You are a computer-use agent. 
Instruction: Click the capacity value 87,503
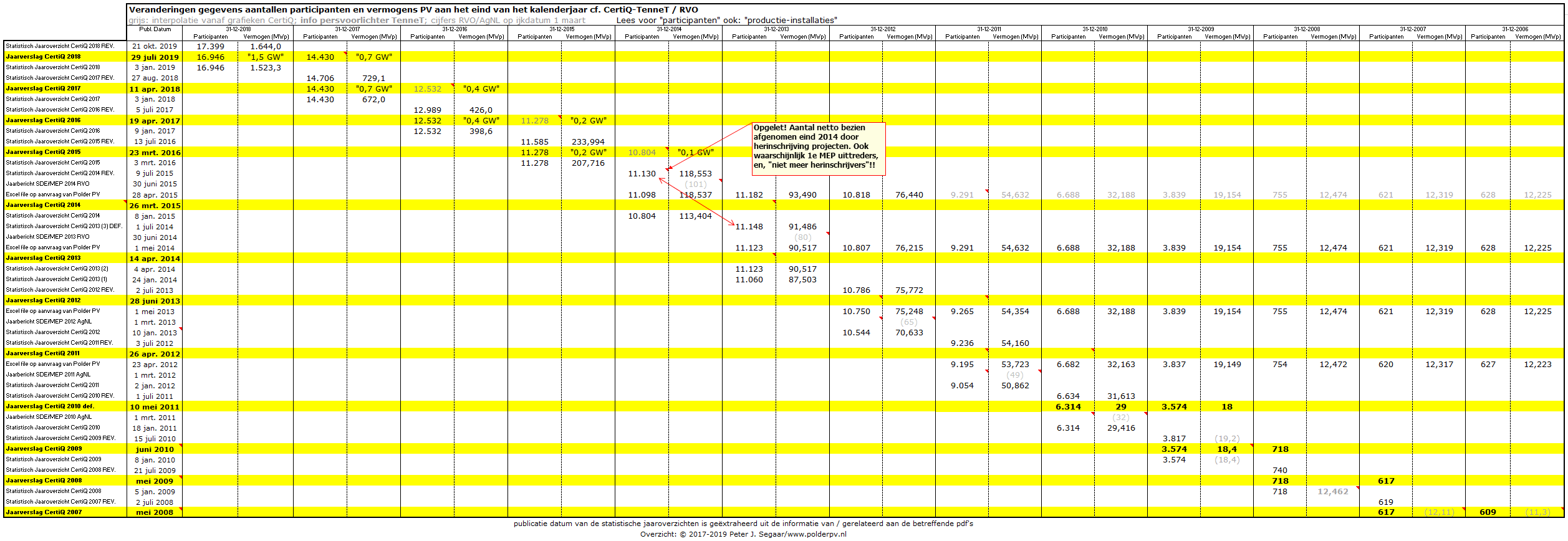point(803,279)
